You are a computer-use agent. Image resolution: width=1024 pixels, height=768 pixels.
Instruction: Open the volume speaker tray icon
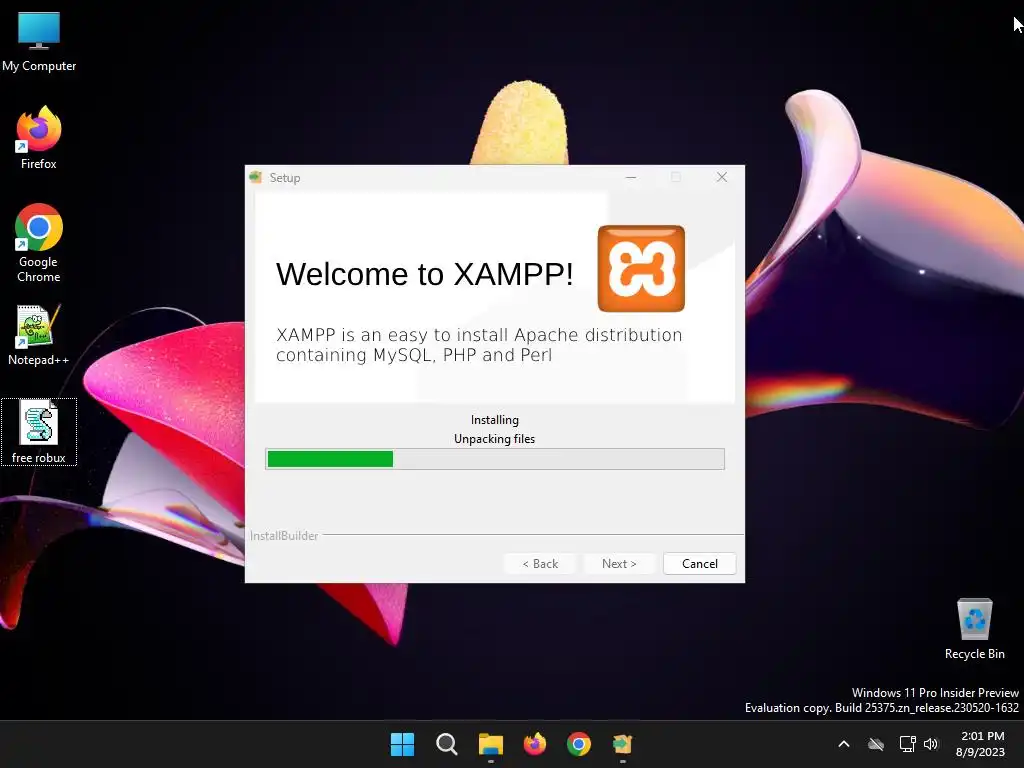(x=931, y=744)
